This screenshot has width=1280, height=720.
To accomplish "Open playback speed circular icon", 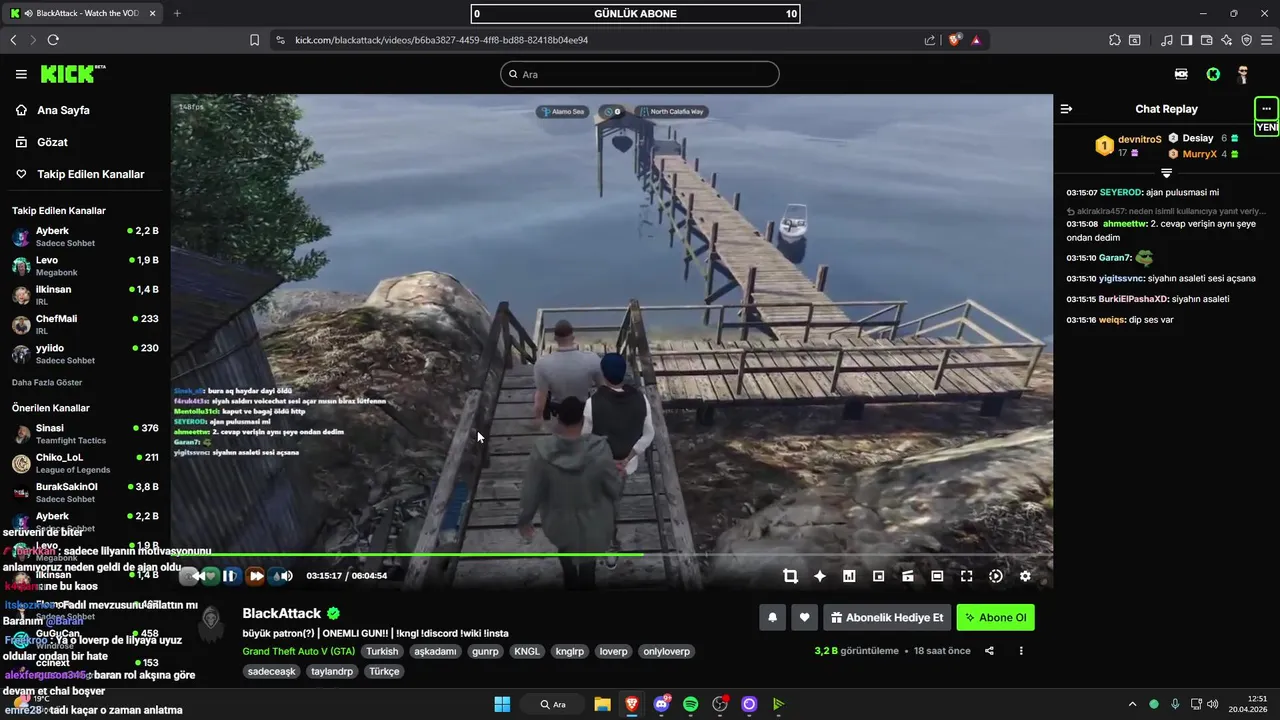I will point(996,576).
